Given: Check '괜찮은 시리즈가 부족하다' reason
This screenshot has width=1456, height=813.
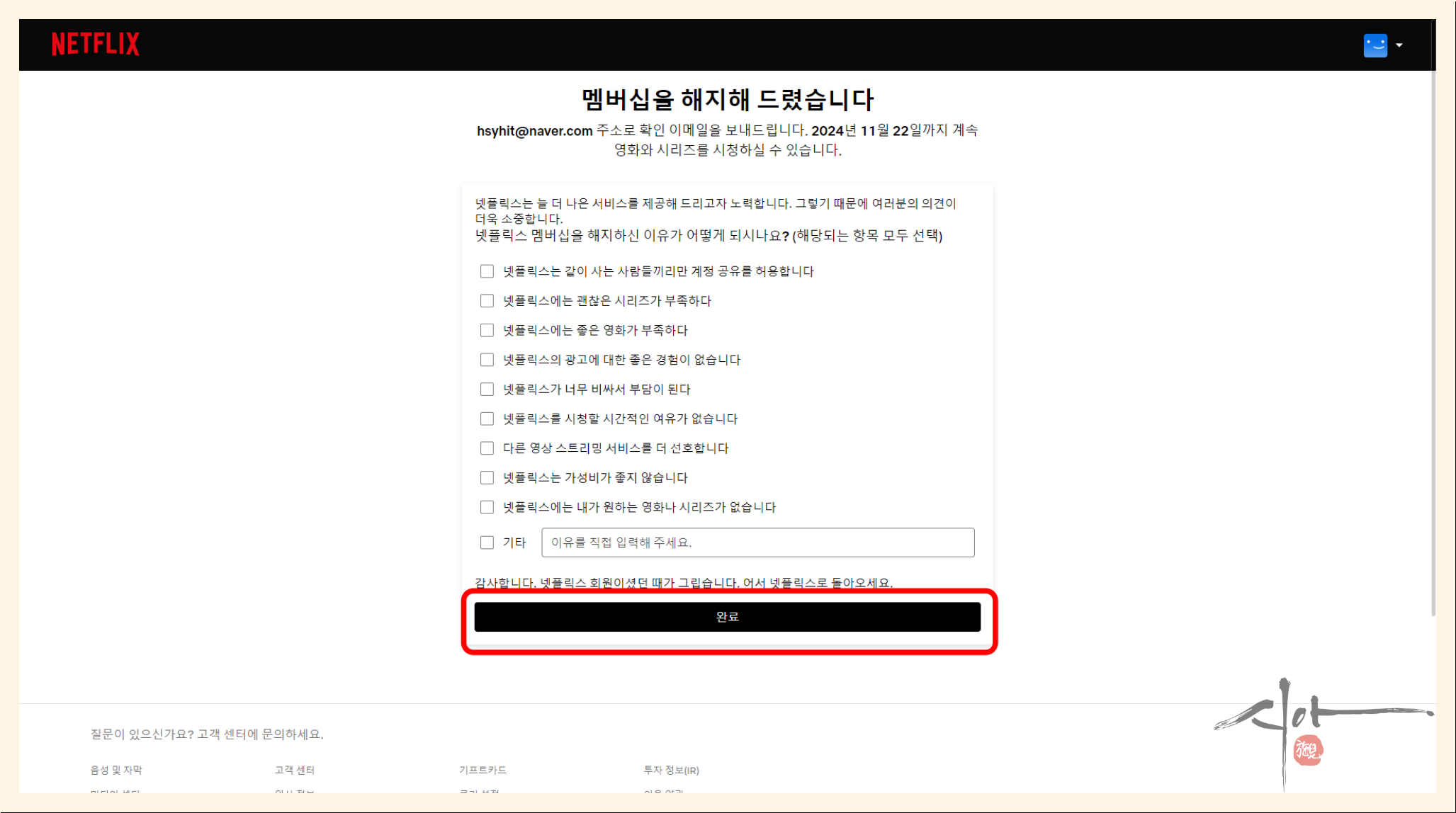Looking at the screenshot, I should (487, 301).
